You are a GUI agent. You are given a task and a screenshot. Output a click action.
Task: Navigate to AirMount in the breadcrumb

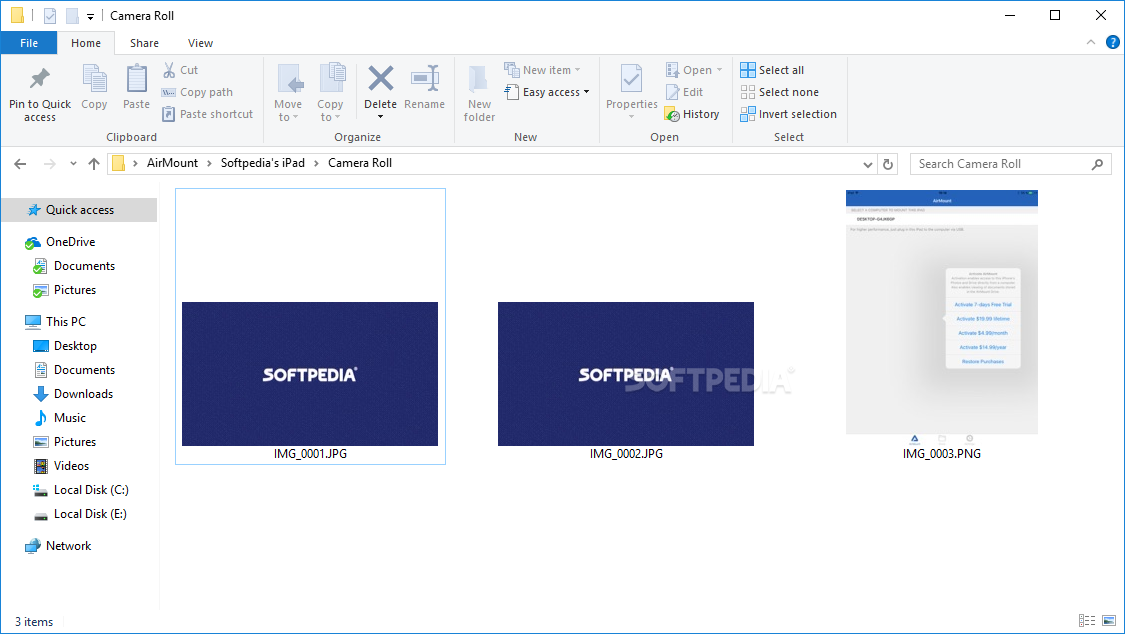click(x=172, y=163)
